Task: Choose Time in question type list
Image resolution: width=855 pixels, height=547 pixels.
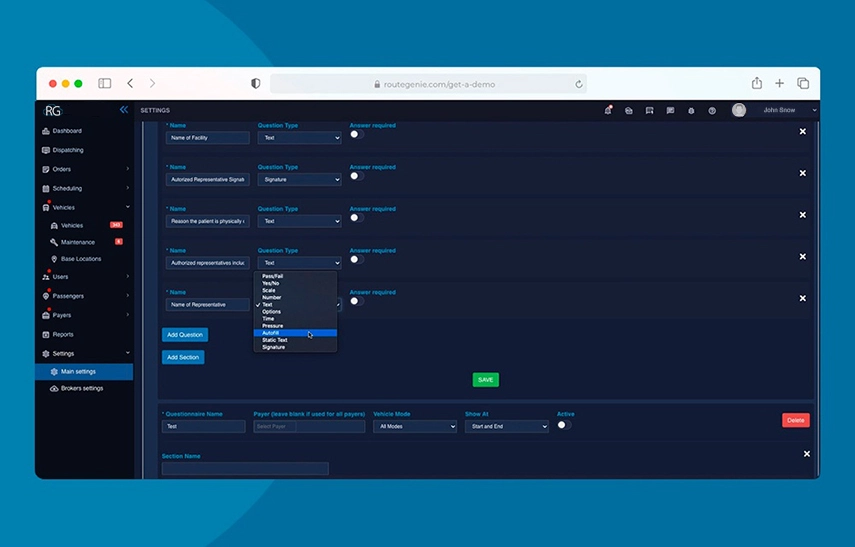Action: [295, 318]
